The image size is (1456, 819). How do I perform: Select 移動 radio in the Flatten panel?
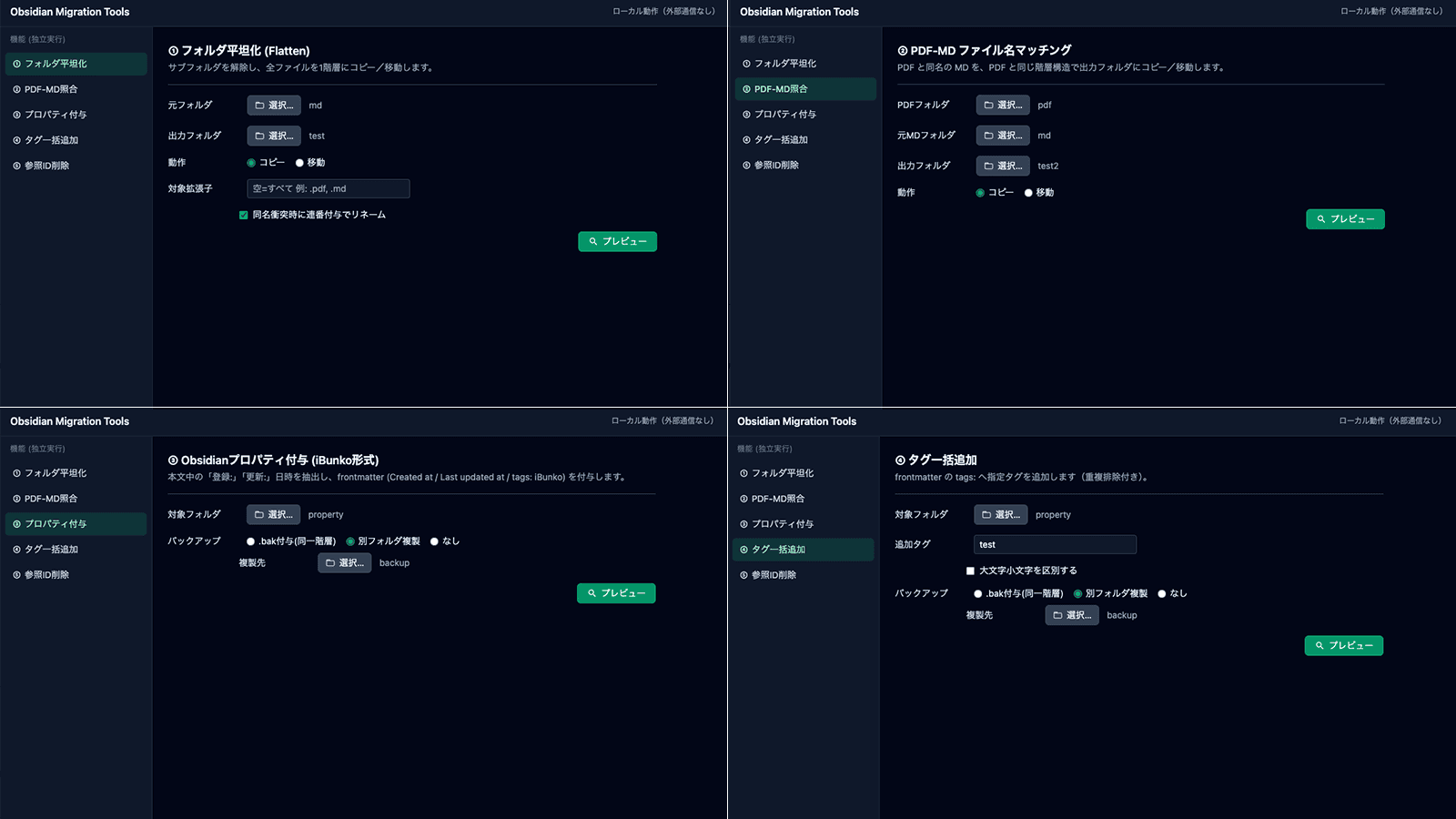click(299, 163)
